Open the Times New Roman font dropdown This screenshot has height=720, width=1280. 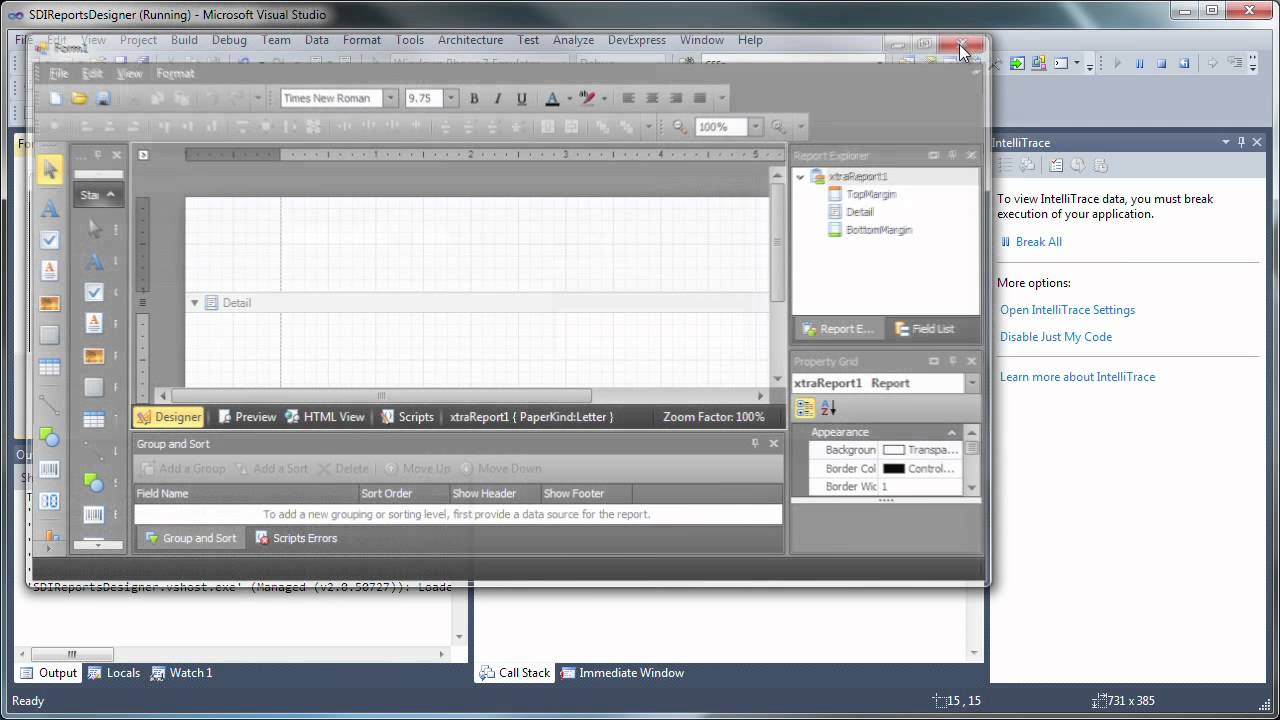tap(391, 98)
